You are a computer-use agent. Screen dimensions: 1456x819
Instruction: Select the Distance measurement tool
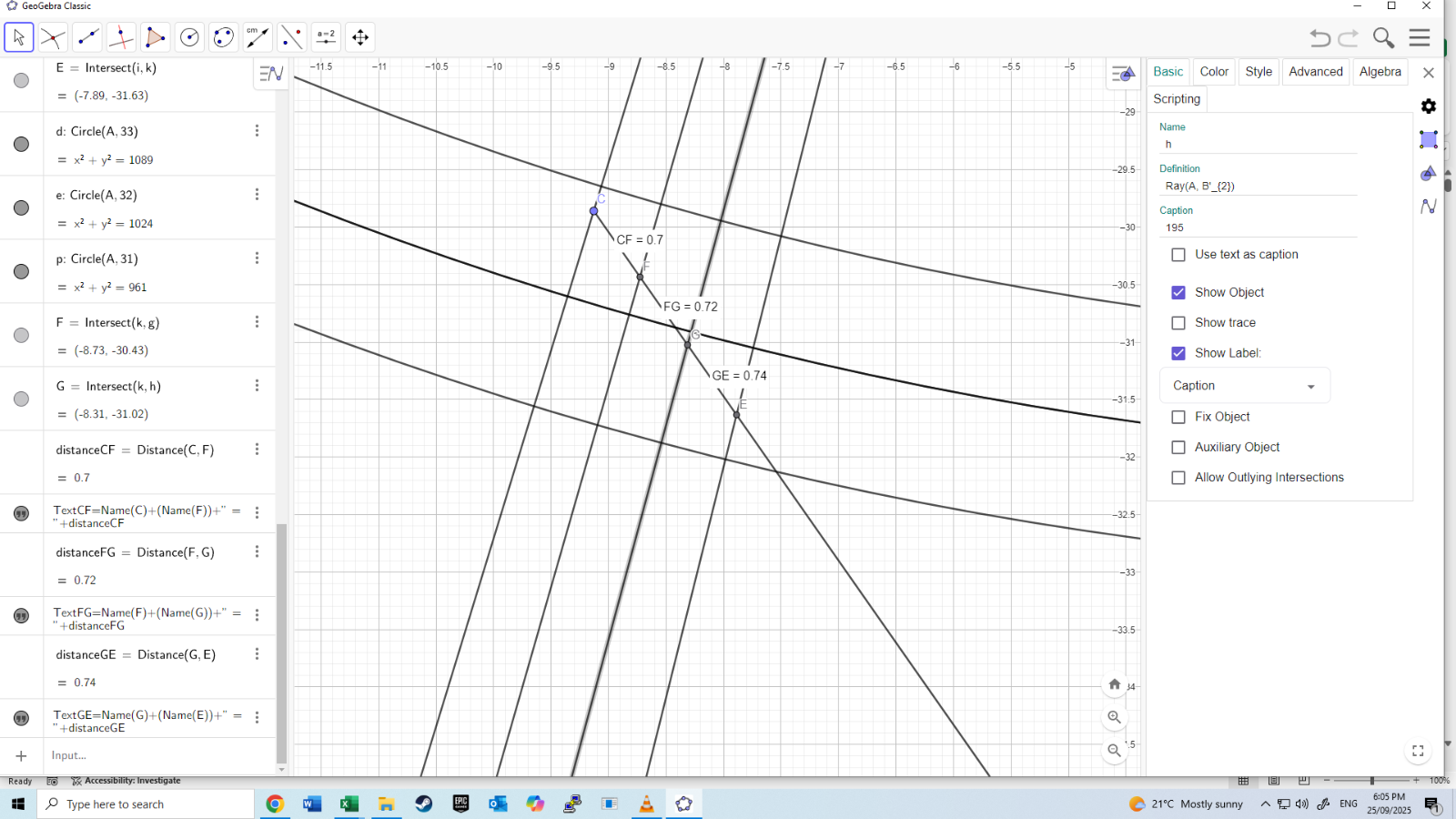point(258,37)
